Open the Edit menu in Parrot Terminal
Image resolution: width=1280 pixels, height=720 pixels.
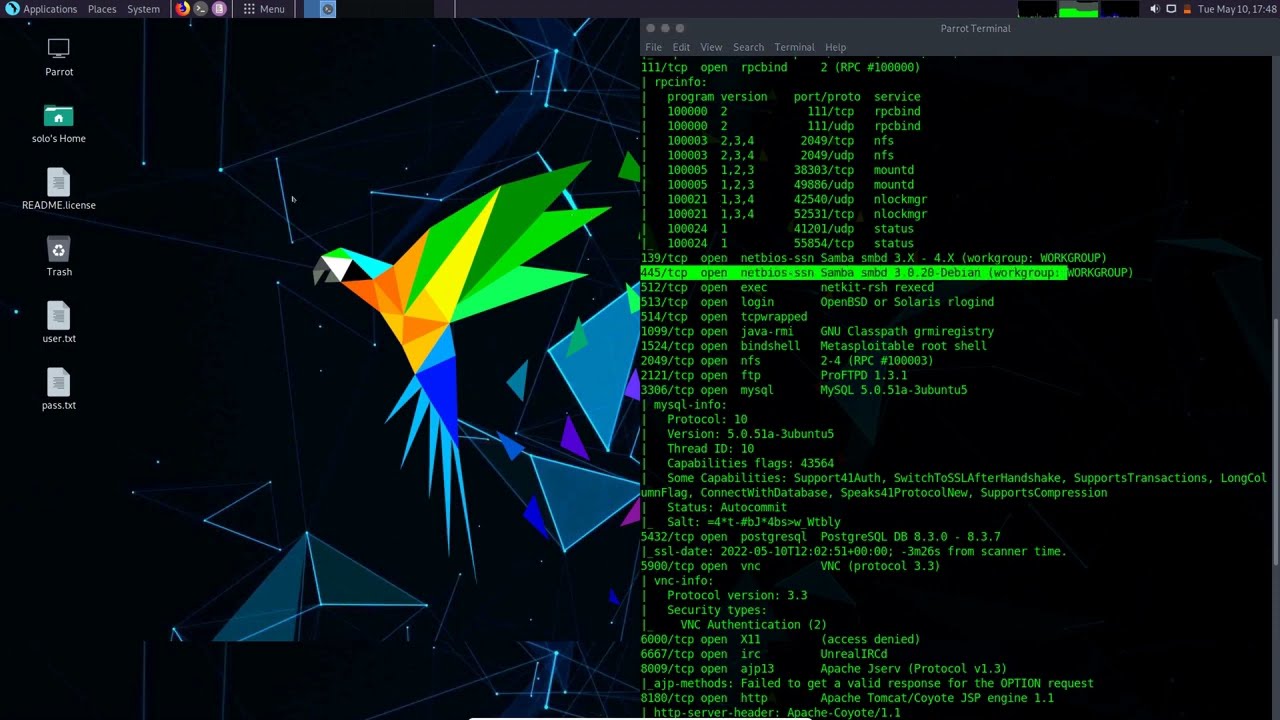(x=681, y=47)
